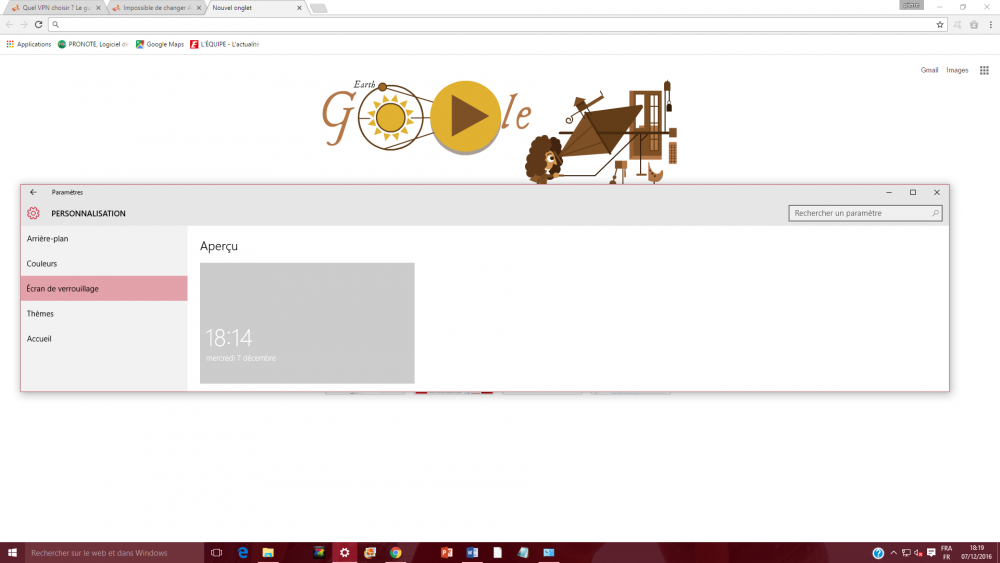The width and height of the screenshot is (1000, 563).
Task: Open the Google Images link
Action: click(x=957, y=70)
